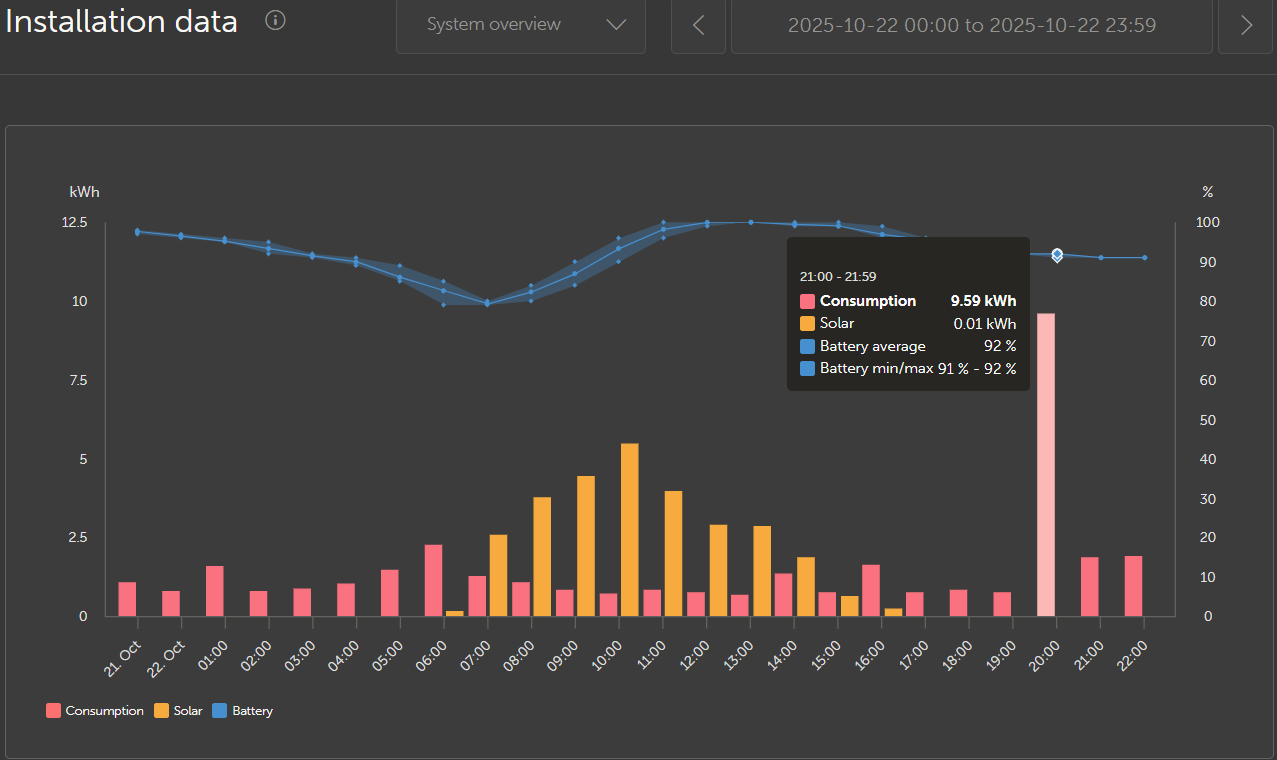Click the 05:00 consumption bar

[390, 593]
